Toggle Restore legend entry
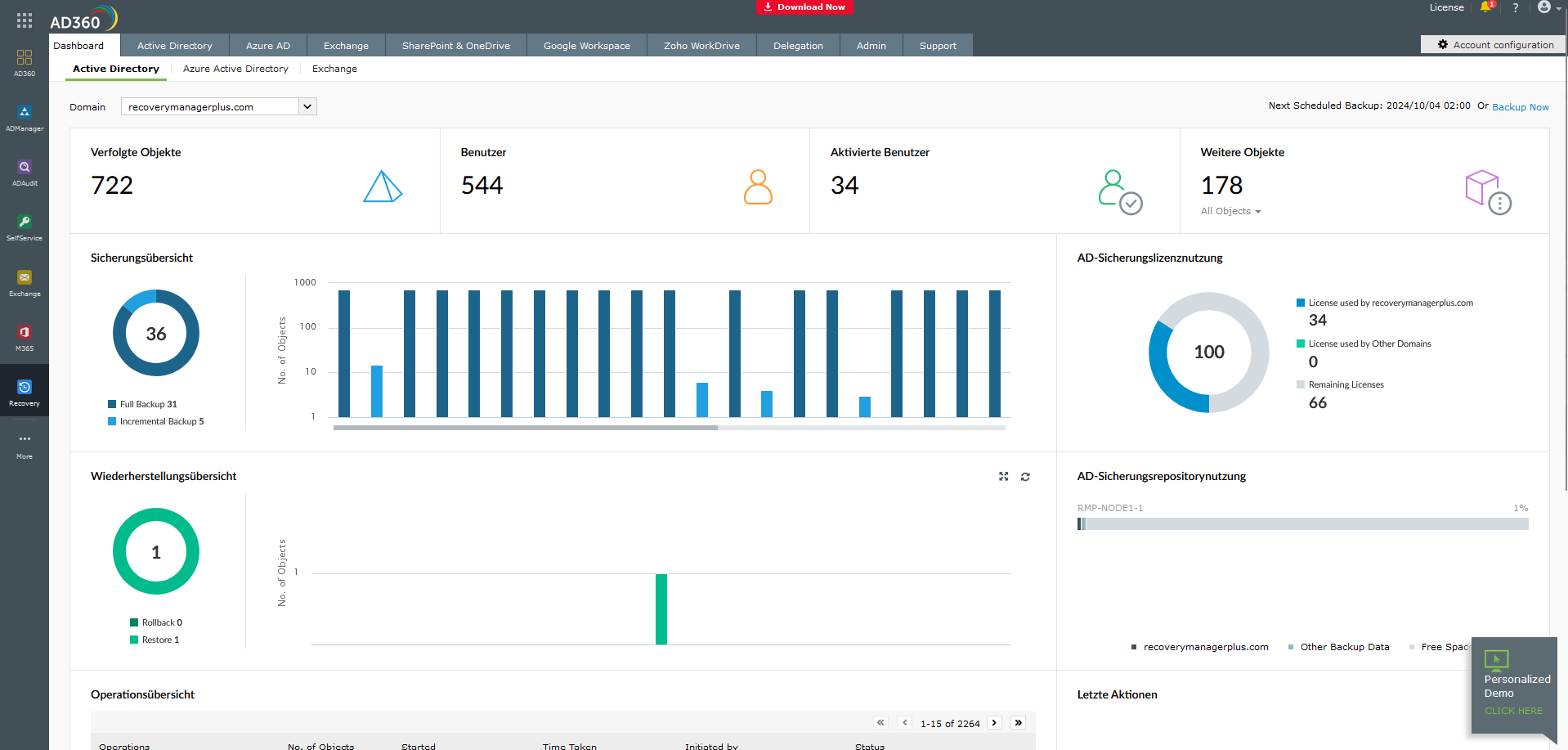 155,640
